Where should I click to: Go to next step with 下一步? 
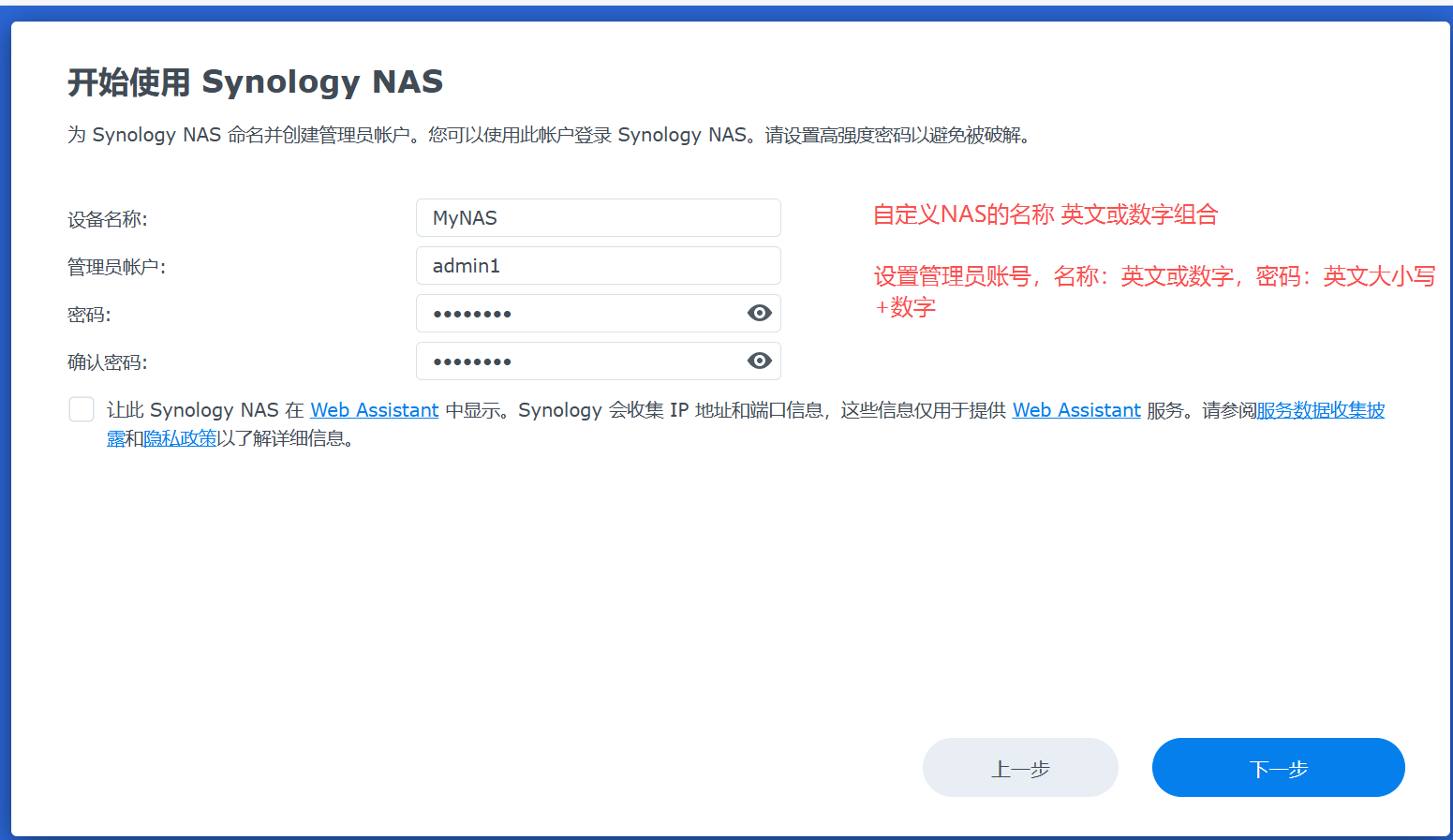(x=1278, y=767)
